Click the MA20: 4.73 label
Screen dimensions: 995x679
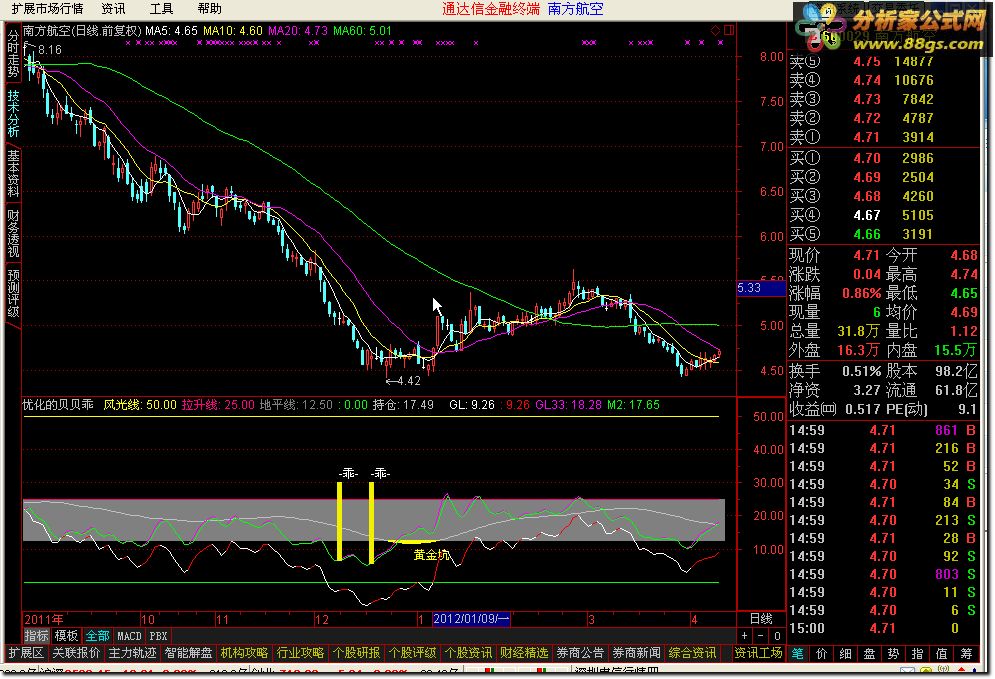pyautogui.click(x=298, y=30)
